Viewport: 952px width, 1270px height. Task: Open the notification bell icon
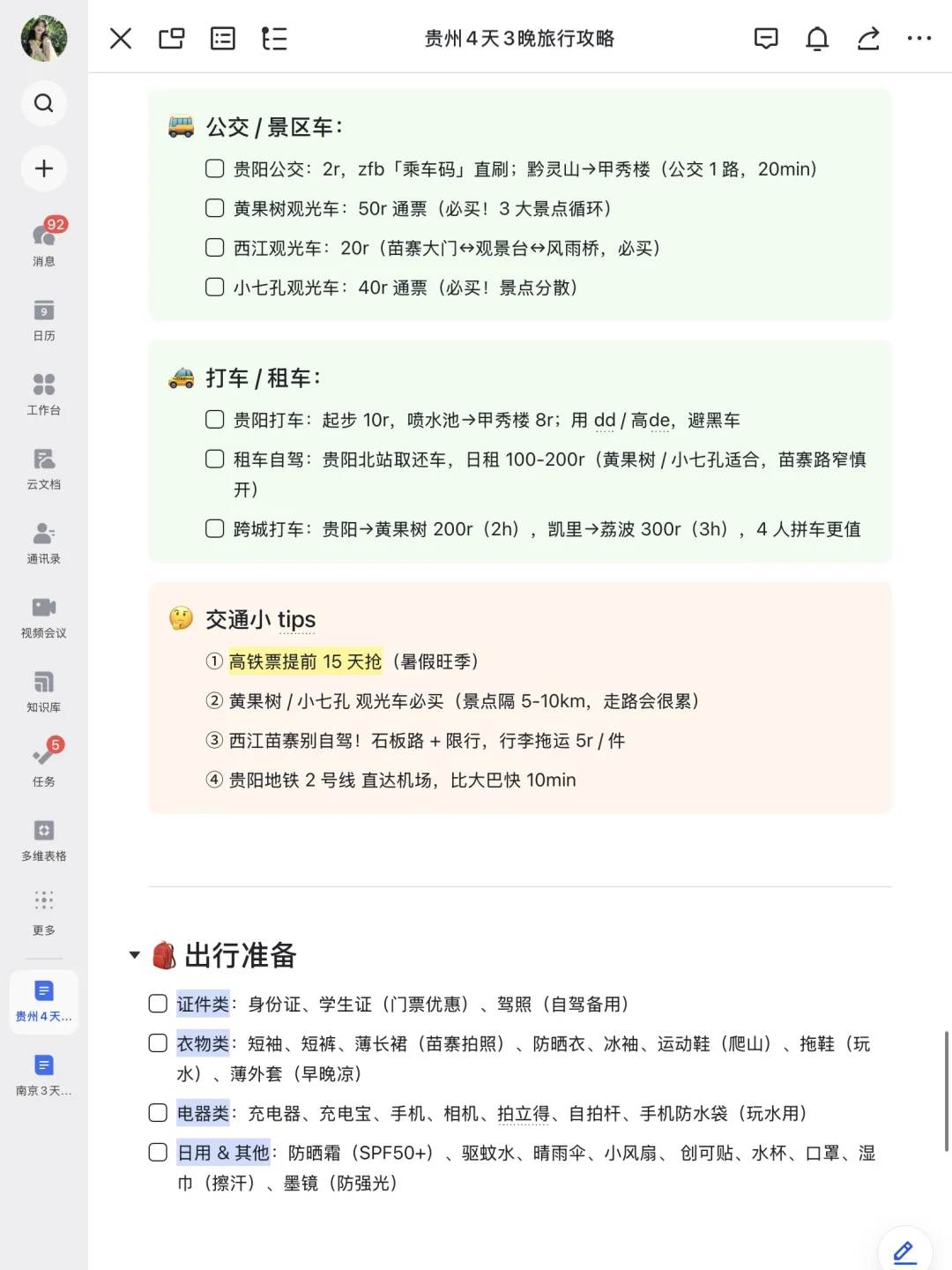click(x=816, y=38)
